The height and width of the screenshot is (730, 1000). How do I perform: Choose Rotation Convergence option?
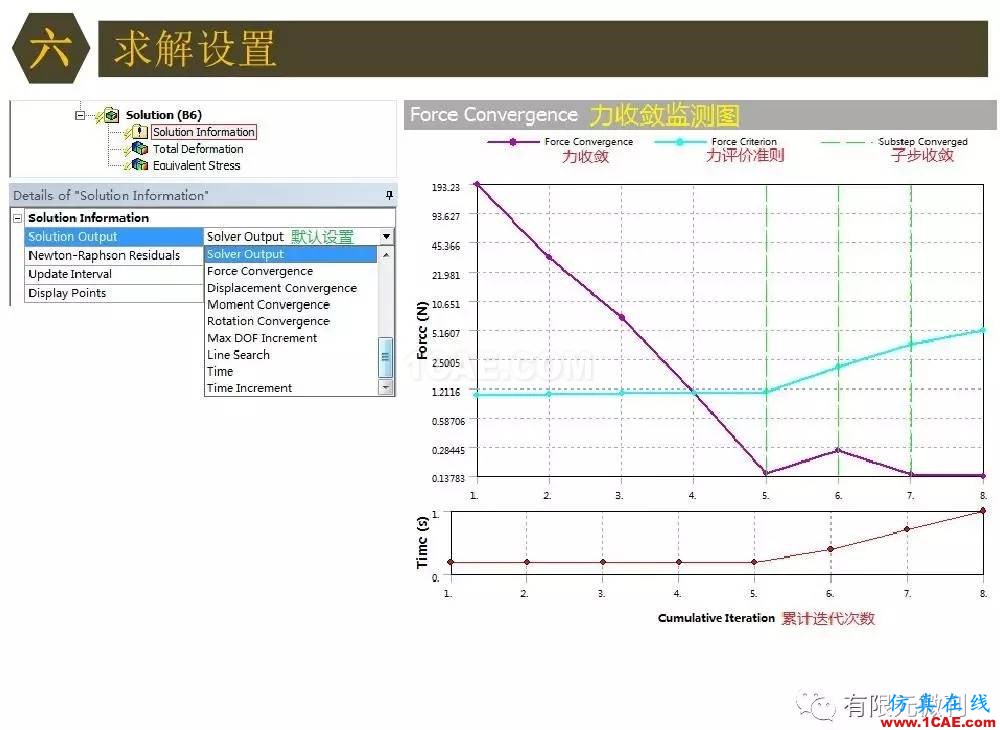pyautogui.click(x=291, y=321)
